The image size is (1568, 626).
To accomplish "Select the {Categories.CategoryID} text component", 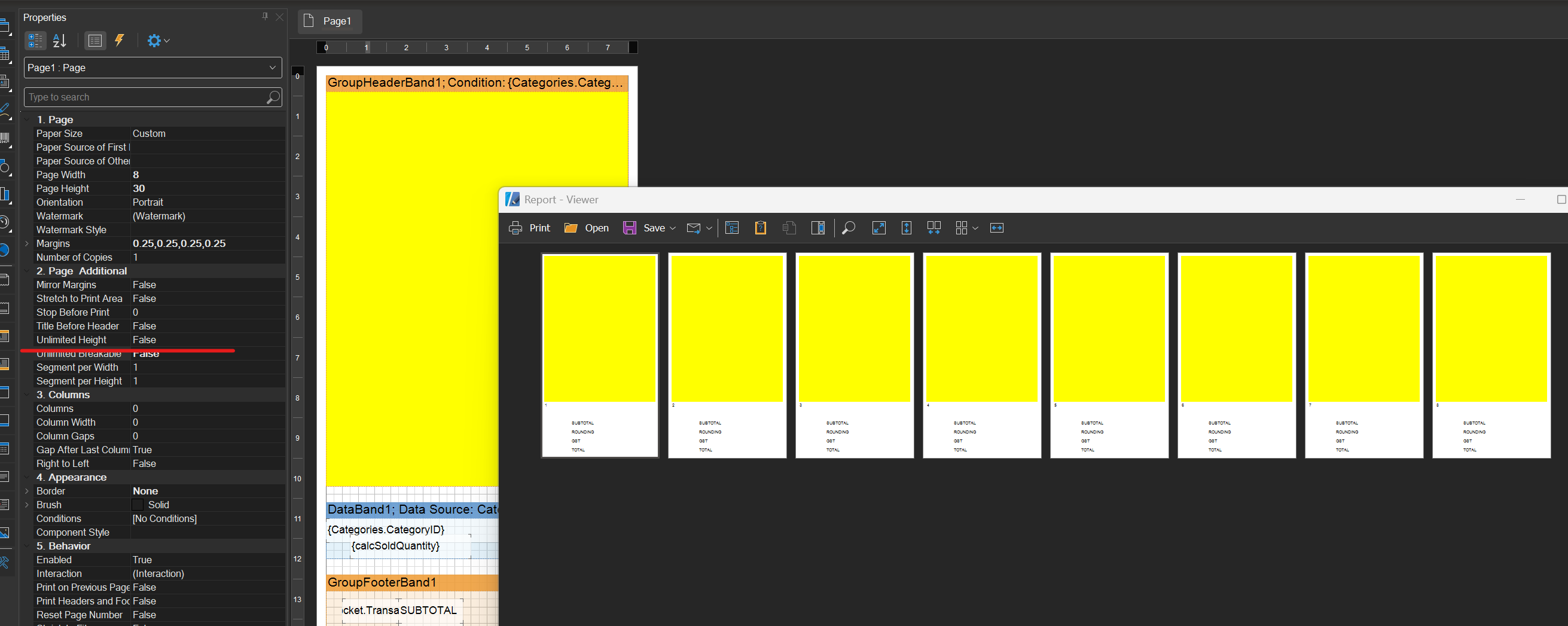I will 386,530.
